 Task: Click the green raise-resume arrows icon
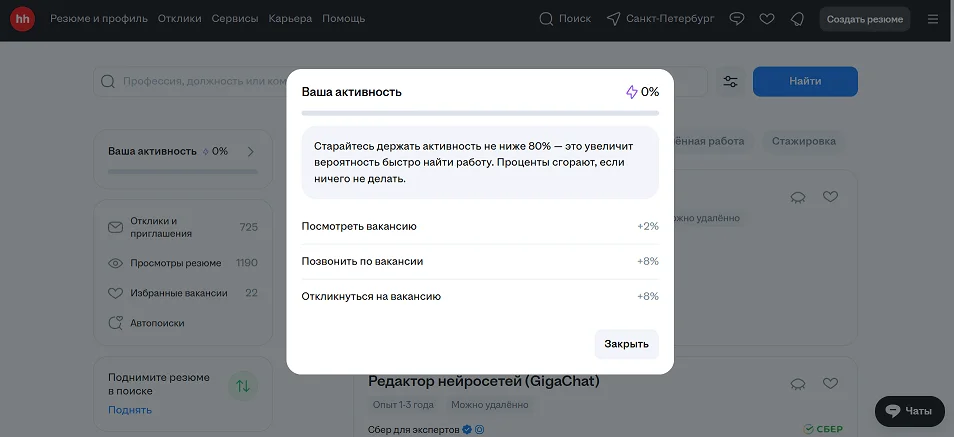(241, 385)
